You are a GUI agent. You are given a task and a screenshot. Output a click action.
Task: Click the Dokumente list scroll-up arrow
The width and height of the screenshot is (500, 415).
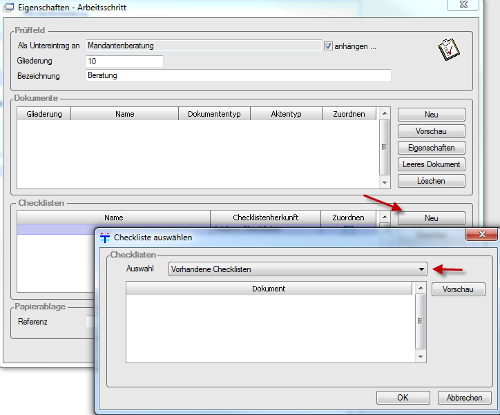point(385,114)
